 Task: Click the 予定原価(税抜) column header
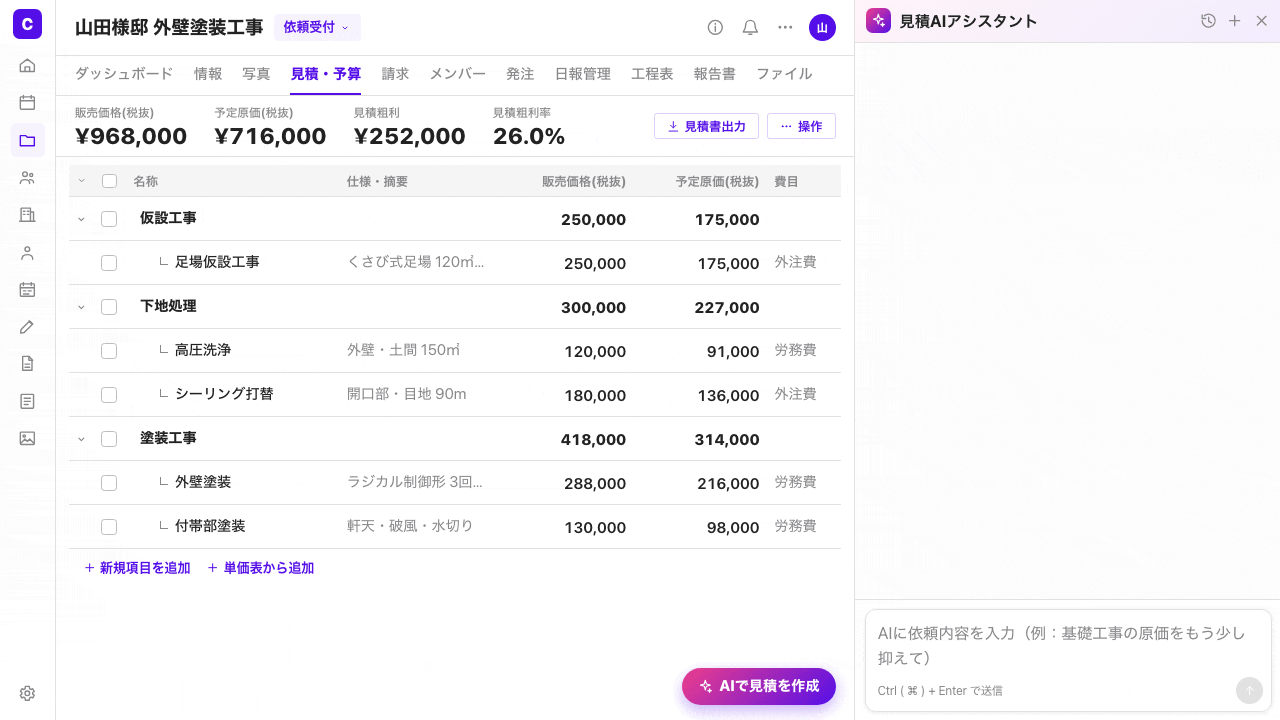pos(717,181)
